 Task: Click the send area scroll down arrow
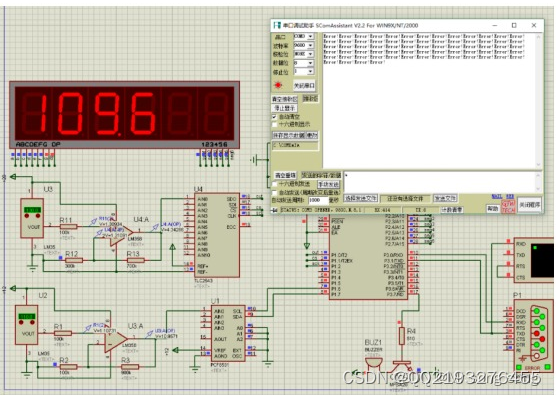pos(538,189)
